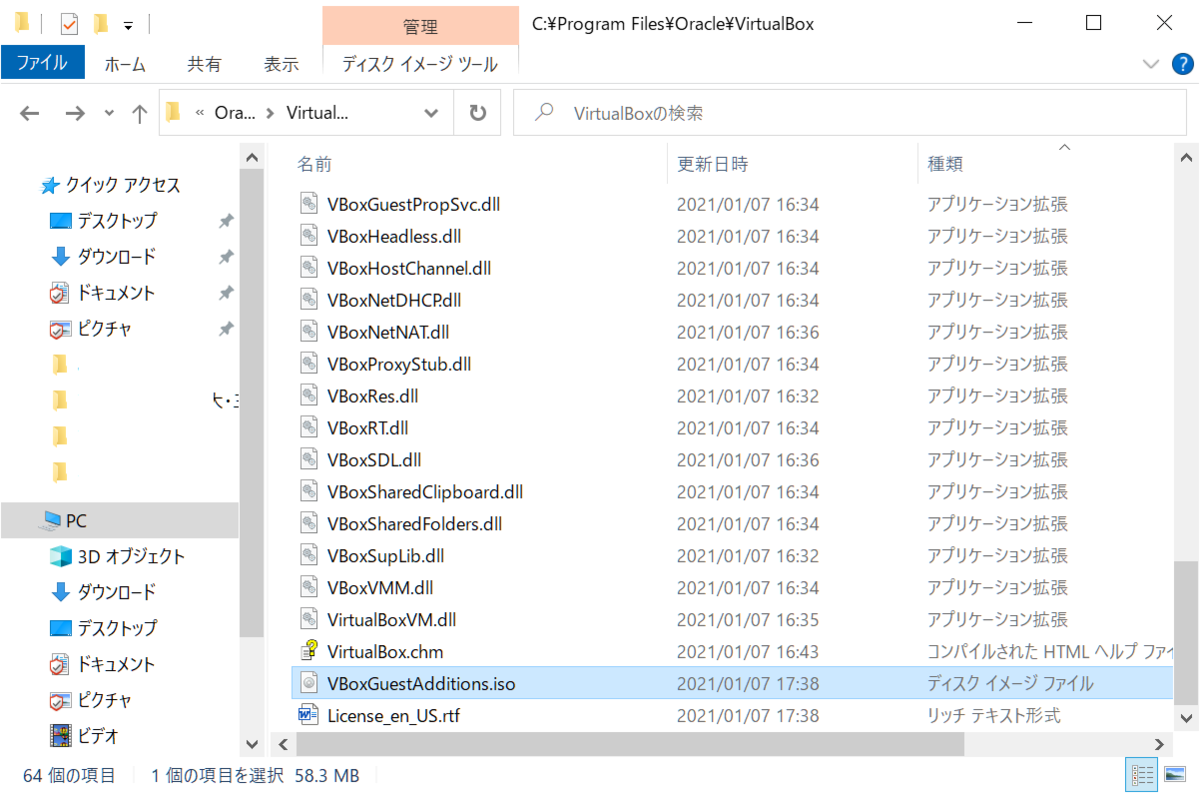This screenshot has width=1200, height=793.
Task: Open 3D オブジェクト under PC
Action: tap(118, 557)
